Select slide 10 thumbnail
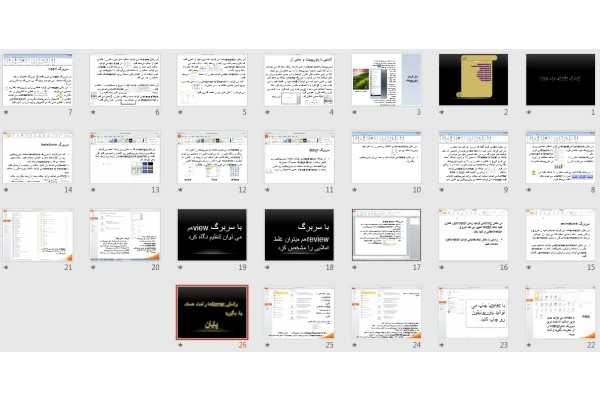 (x=386, y=157)
